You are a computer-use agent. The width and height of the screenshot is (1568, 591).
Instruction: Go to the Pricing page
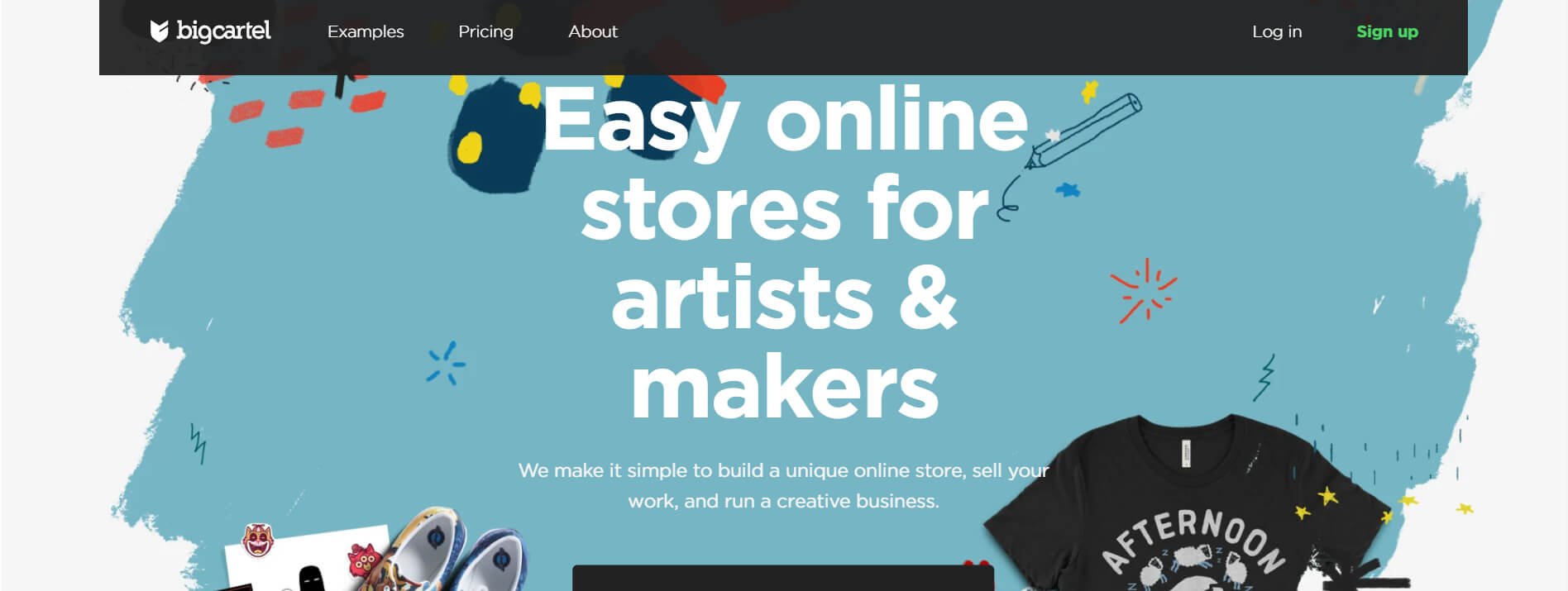coord(485,31)
